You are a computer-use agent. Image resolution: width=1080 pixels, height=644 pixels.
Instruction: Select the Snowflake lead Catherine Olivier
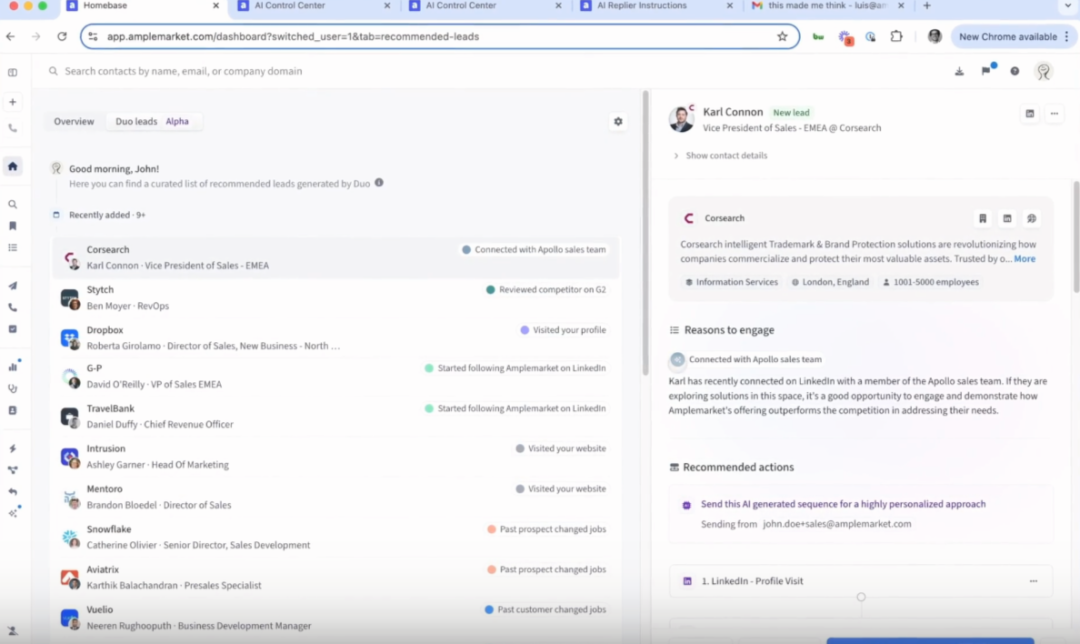pyautogui.click(x=335, y=537)
